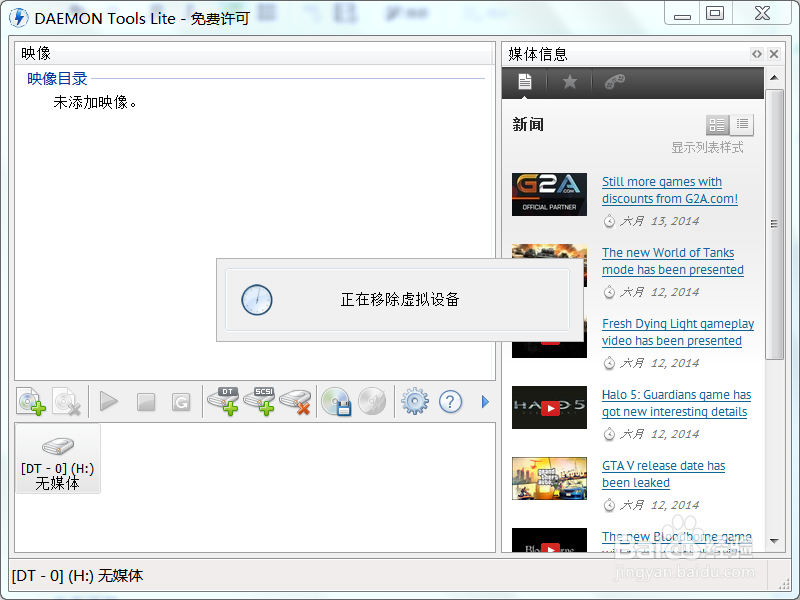Image resolution: width=800 pixels, height=600 pixels.
Task: Click the Add Image toolbar icon
Action: click(x=31, y=402)
